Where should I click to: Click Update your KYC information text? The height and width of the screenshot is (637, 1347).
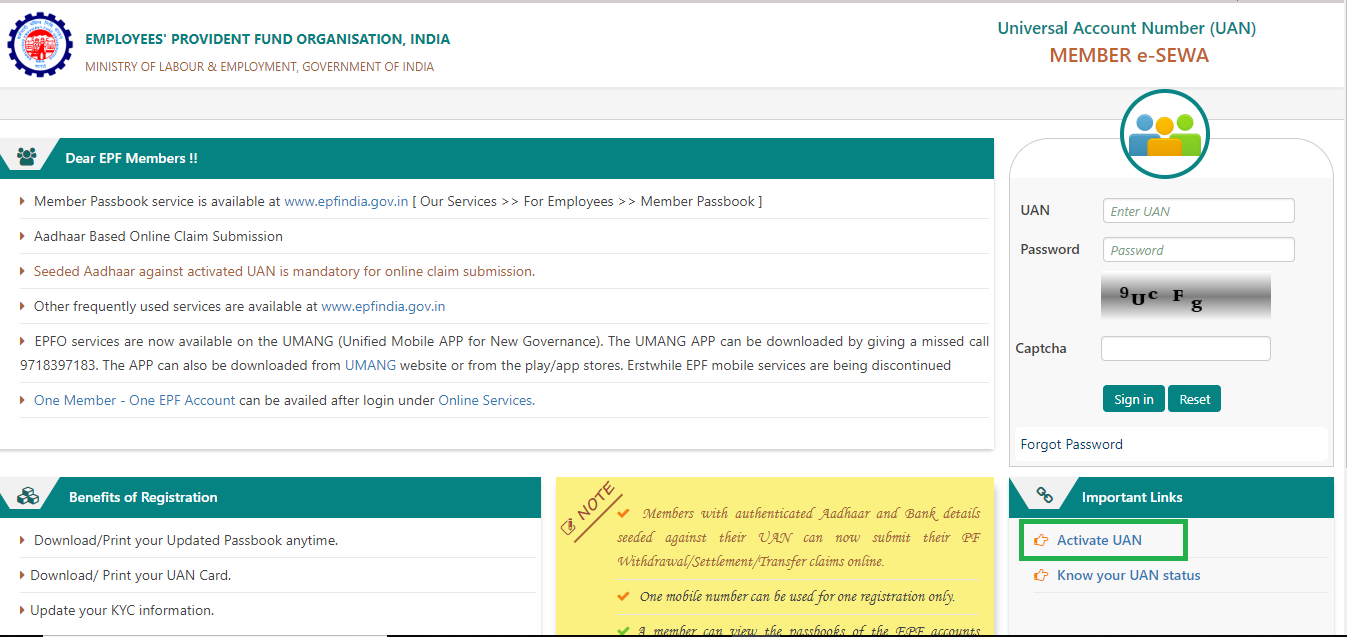point(122,610)
